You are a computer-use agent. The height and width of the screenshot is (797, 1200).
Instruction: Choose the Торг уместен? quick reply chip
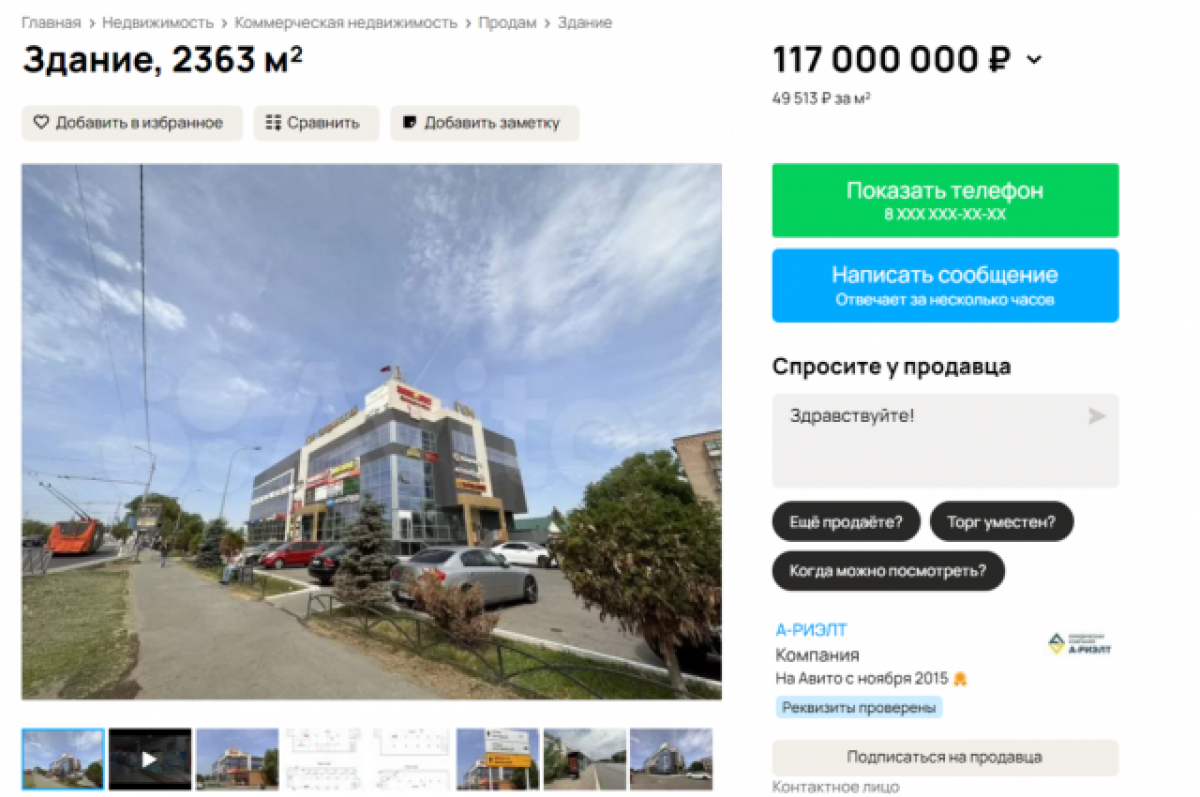[1001, 521]
